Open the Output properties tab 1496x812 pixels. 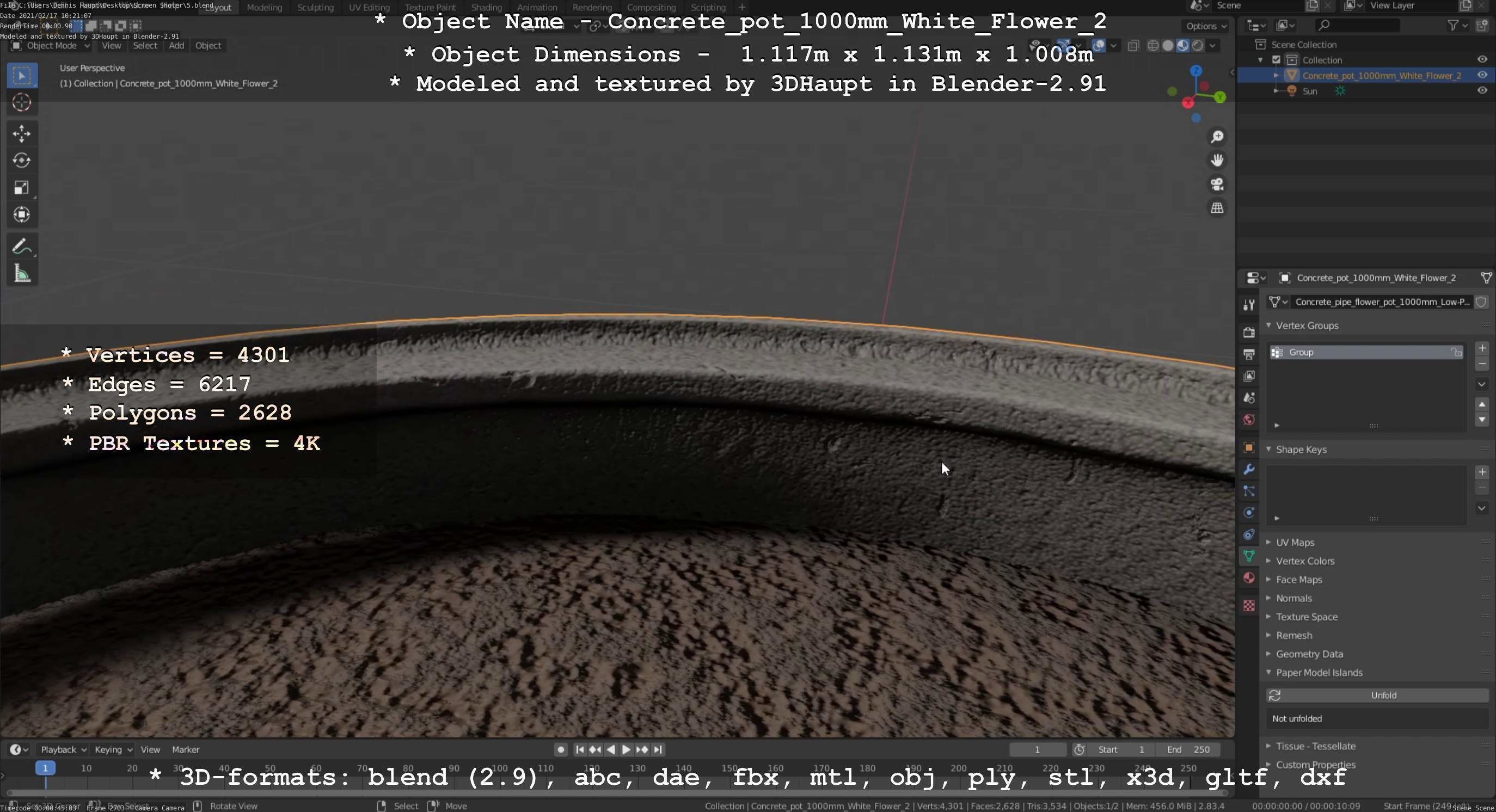point(1249,355)
